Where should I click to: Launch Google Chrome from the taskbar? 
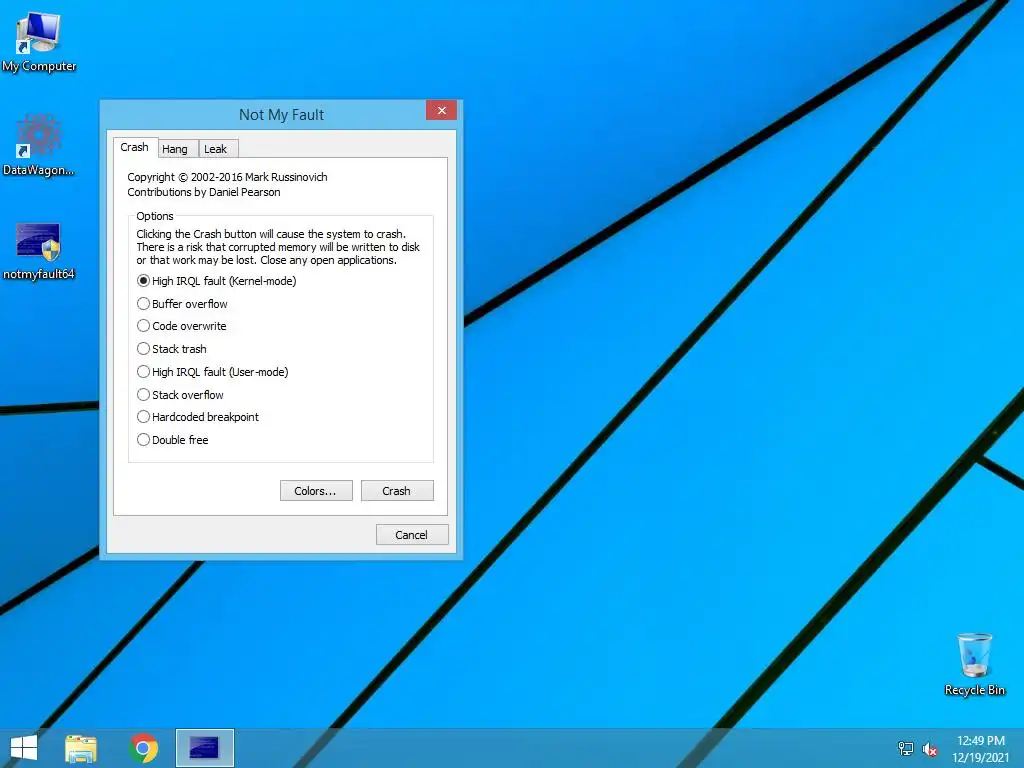(x=144, y=748)
